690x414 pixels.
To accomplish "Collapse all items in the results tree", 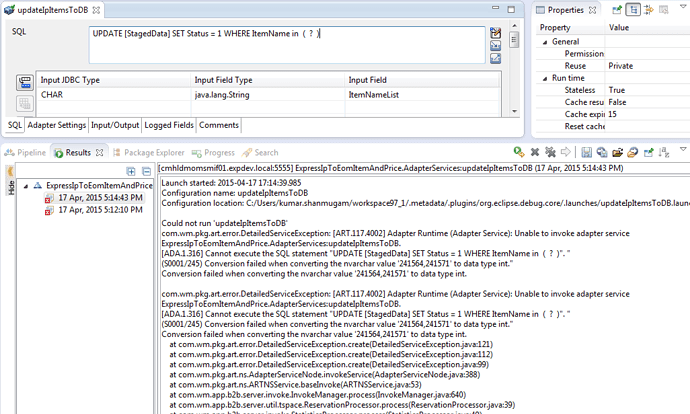I will [146, 171].
